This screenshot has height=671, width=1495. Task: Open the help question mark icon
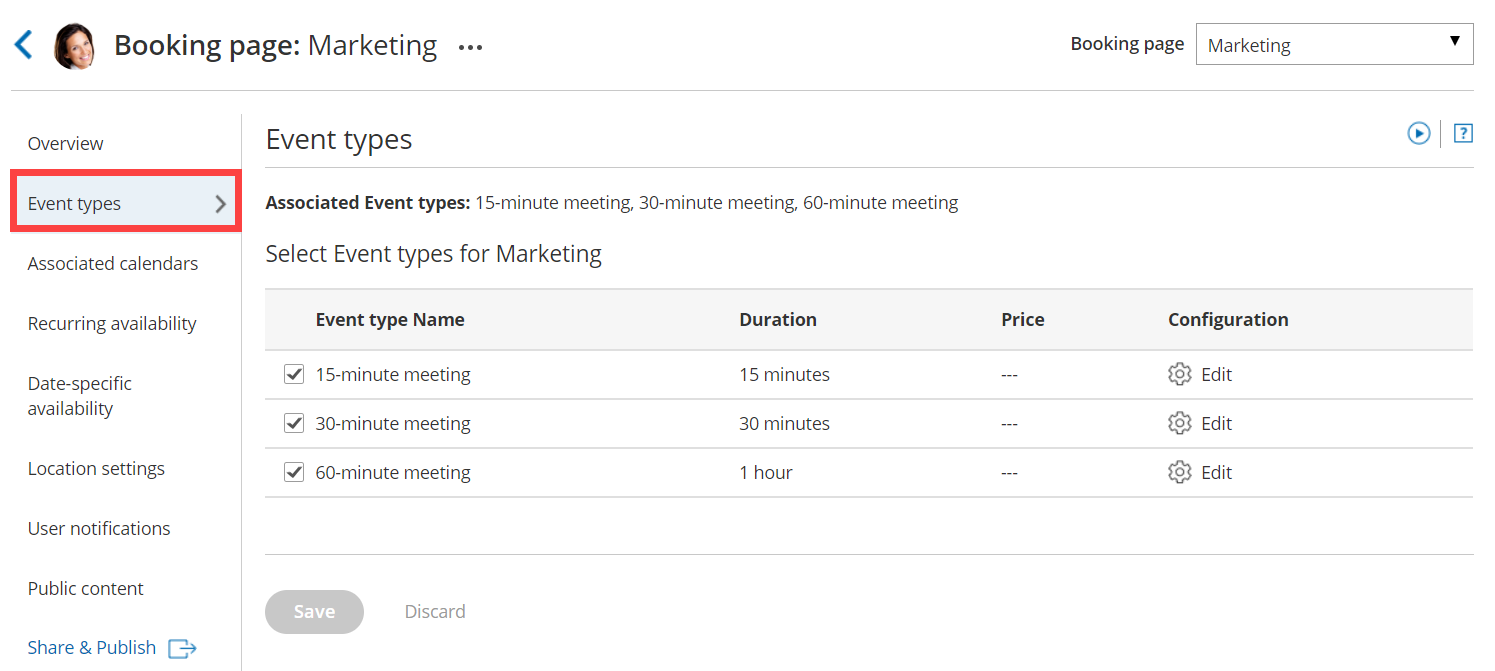[1463, 133]
